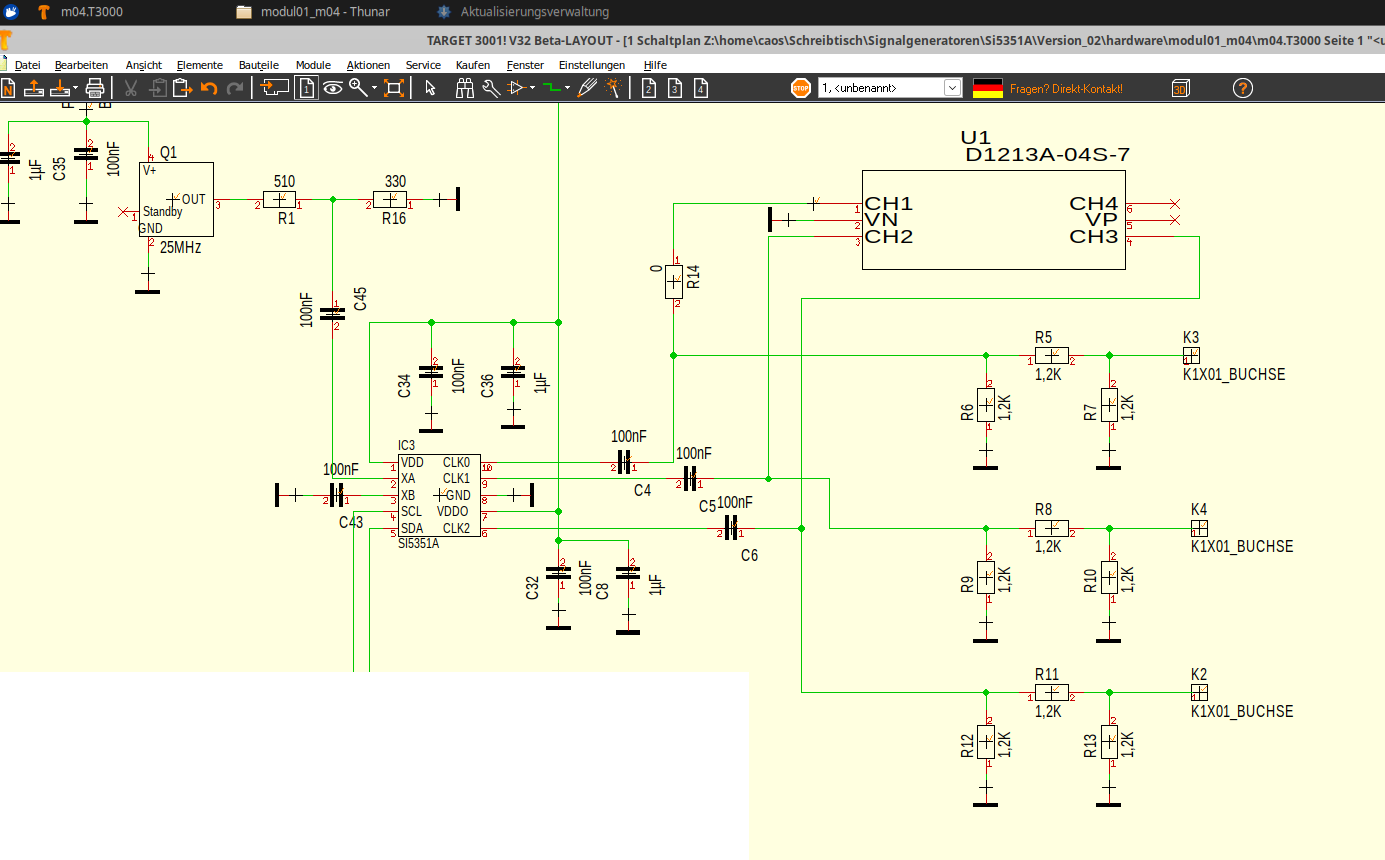Expand the magnifier zoom dropdown arrow
This screenshot has height=860, width=1385.
click(x=375, y=88)
